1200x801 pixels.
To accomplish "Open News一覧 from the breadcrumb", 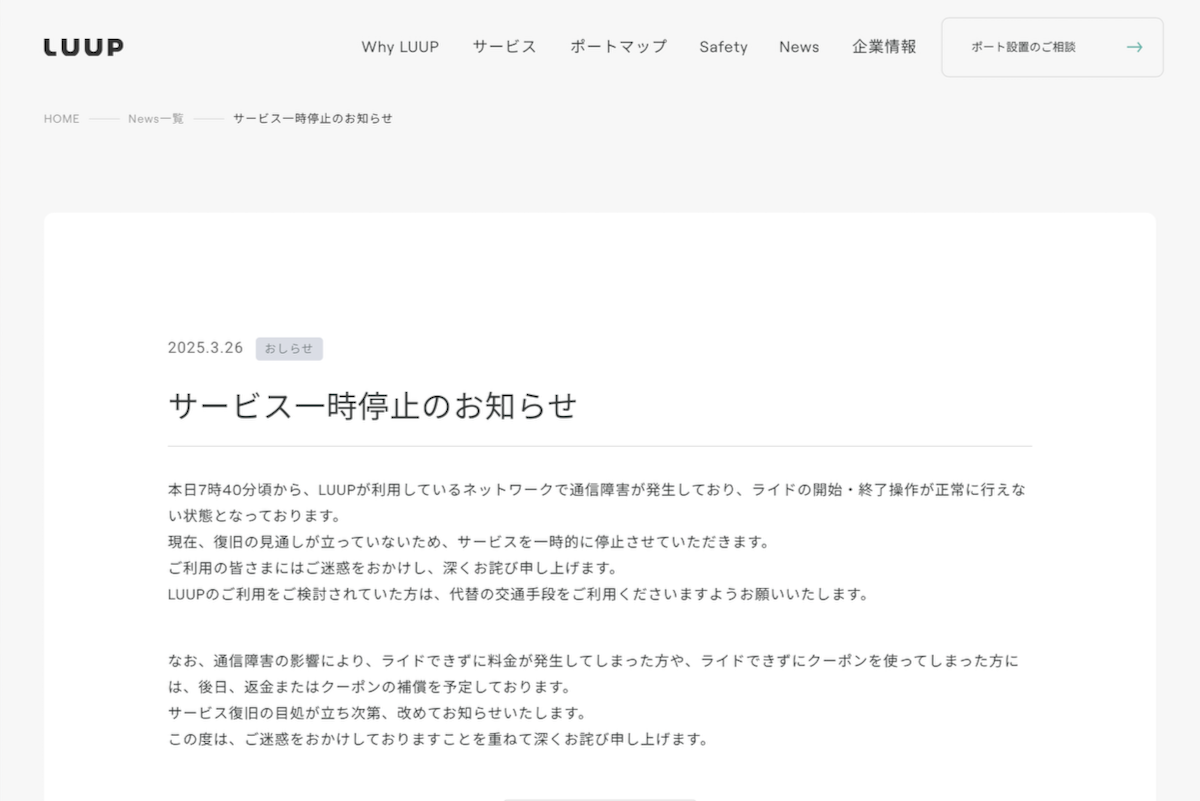I will coord(154,118).
